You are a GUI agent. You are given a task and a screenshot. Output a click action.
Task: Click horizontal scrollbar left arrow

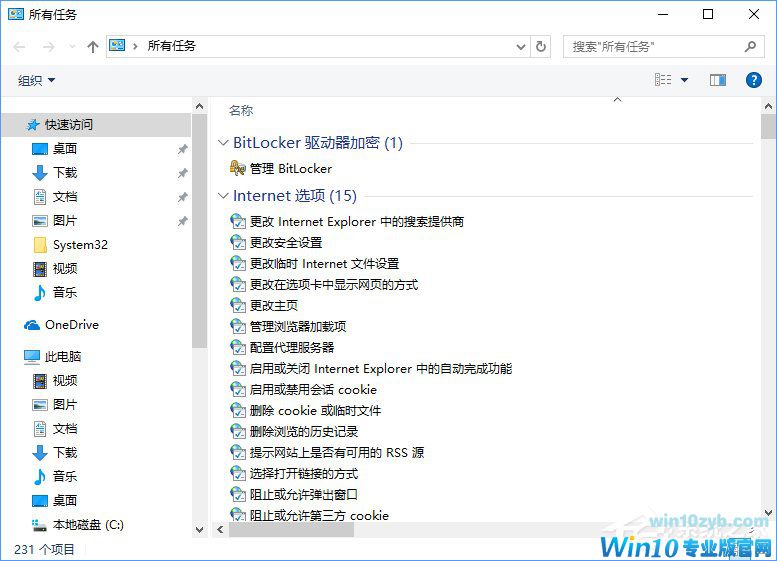(x=221, y=530)
